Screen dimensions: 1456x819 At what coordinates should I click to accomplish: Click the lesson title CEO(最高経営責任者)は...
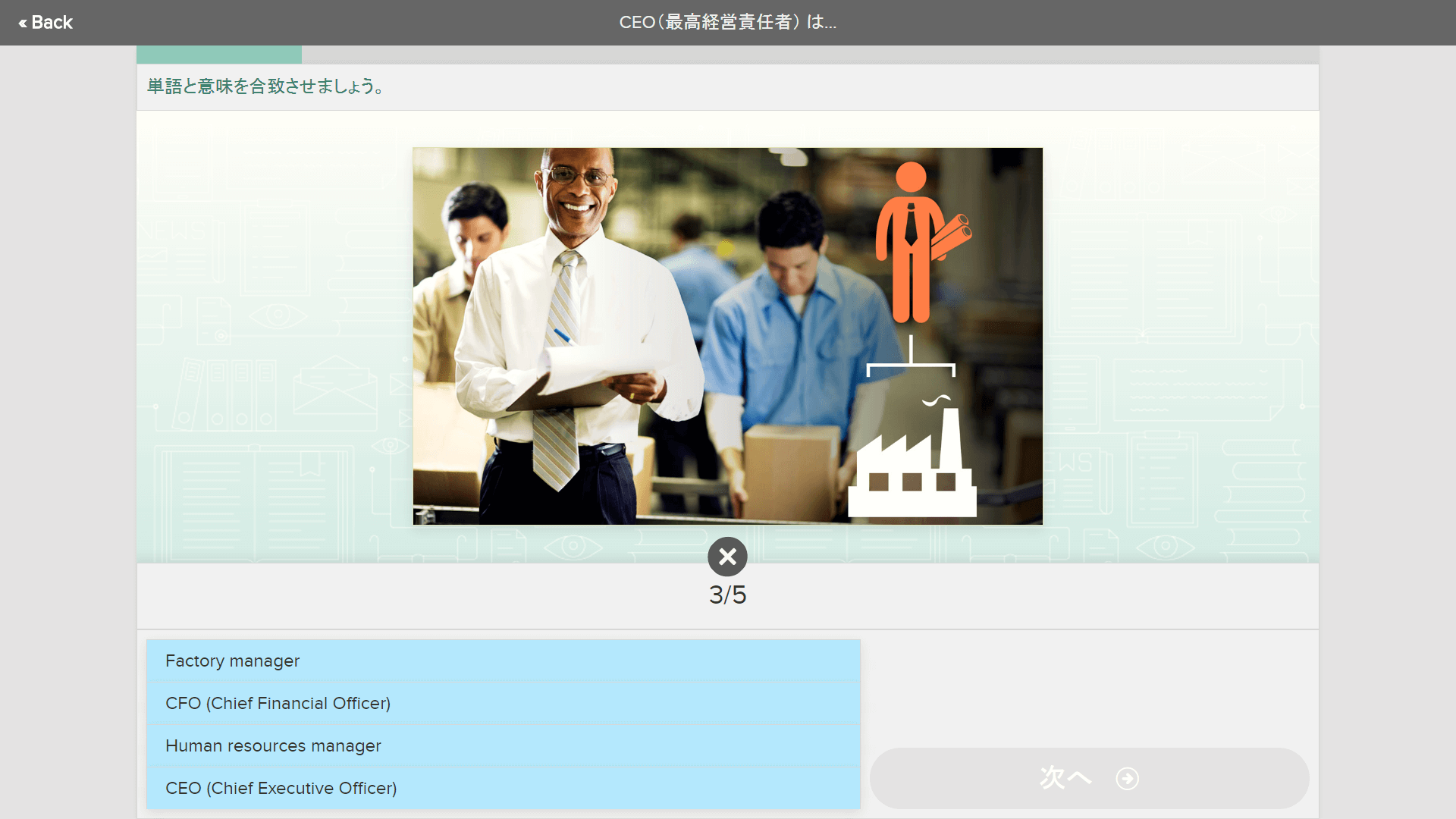tap(727, 23)
